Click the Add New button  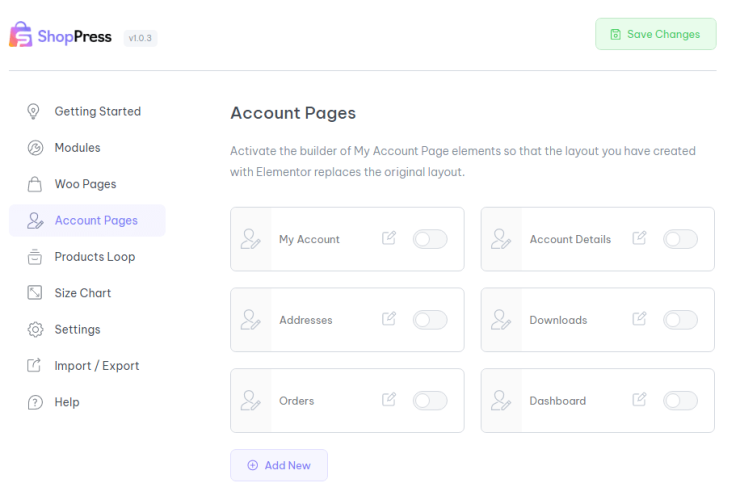click(279, 465)
